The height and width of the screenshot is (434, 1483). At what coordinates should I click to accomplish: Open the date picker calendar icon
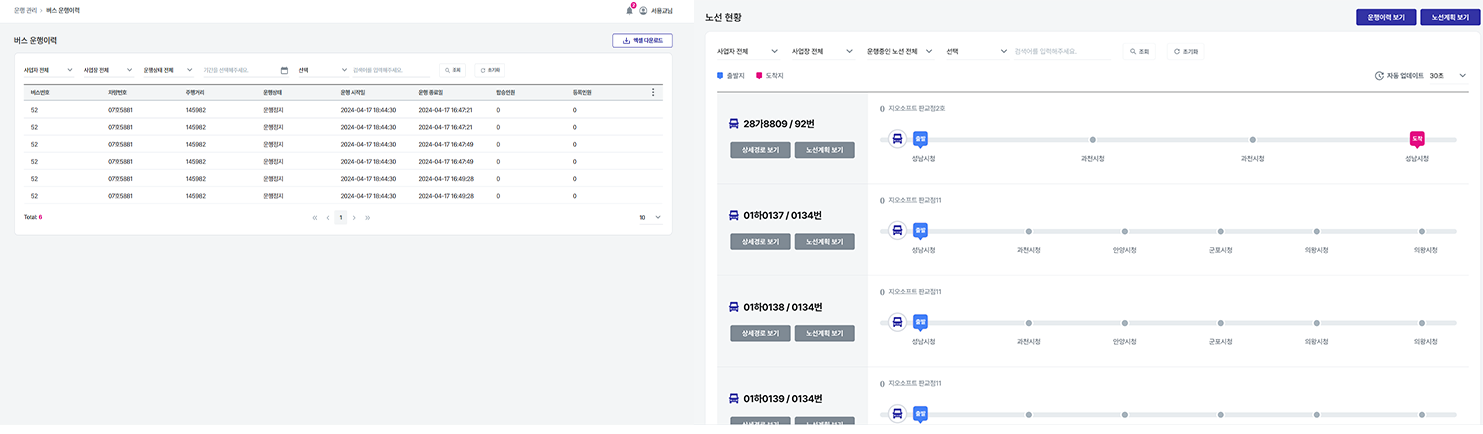tap(284, 70)
